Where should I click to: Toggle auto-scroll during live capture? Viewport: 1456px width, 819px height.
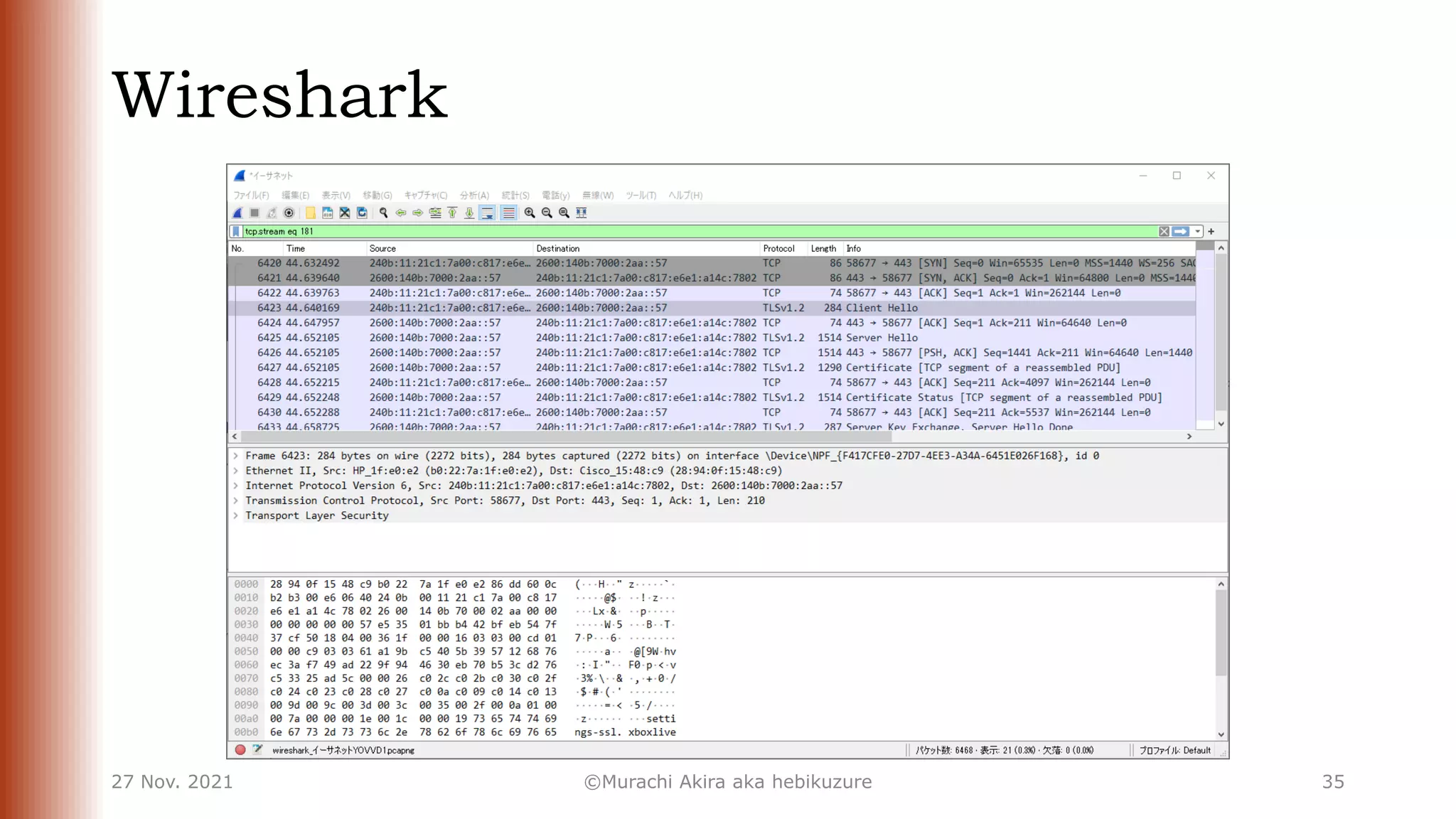pyautogui.click(x=487, y=213)
